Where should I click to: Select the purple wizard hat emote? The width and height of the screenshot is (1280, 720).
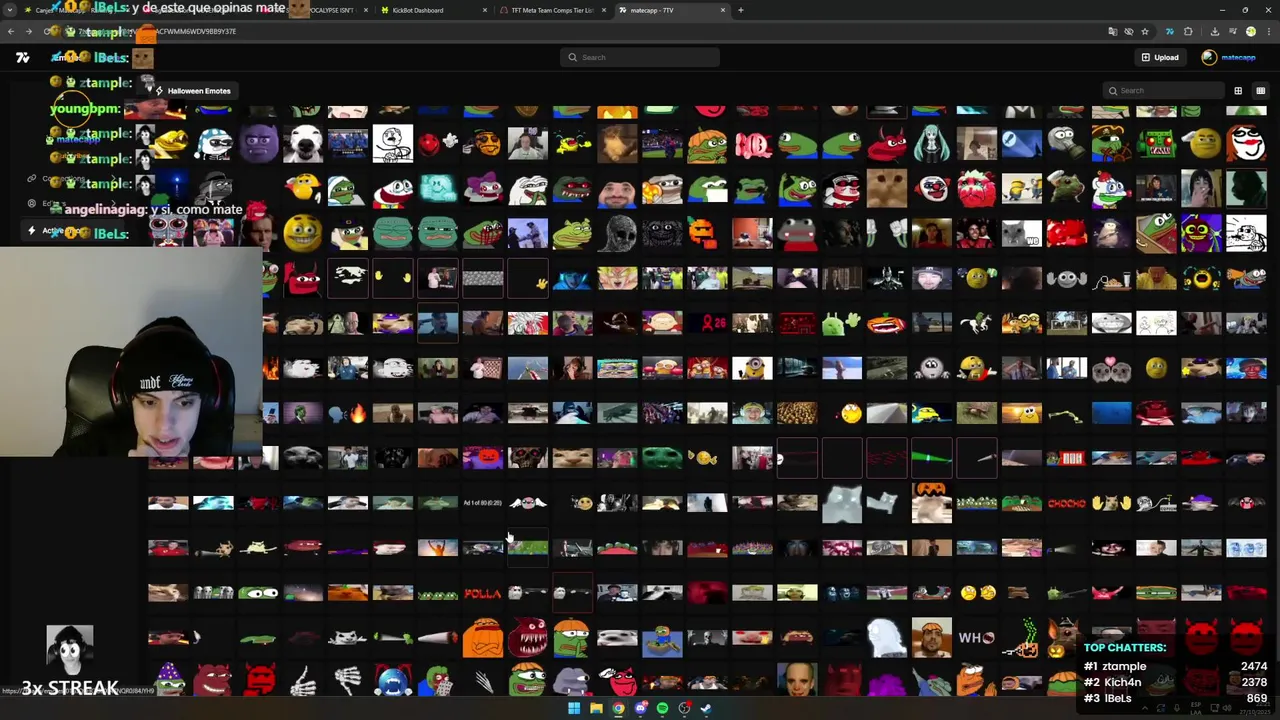coord(168,681)
